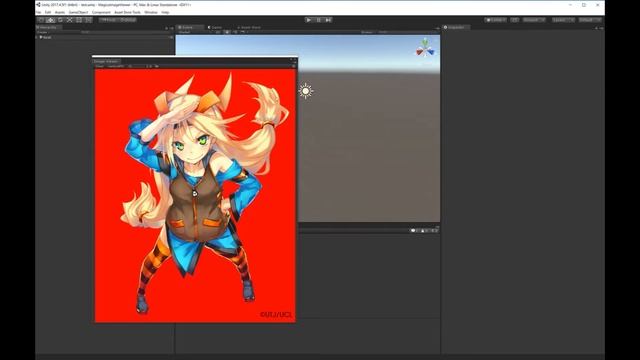Open the Collab dropdown

click(x=496, y=20)
